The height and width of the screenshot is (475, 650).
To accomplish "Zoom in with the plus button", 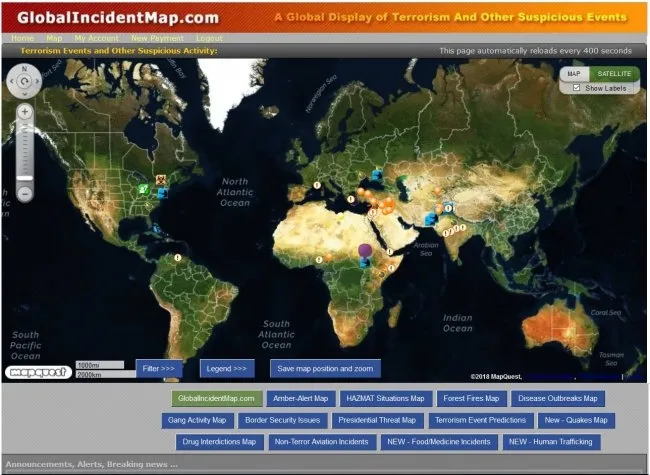I will (25, 112).
